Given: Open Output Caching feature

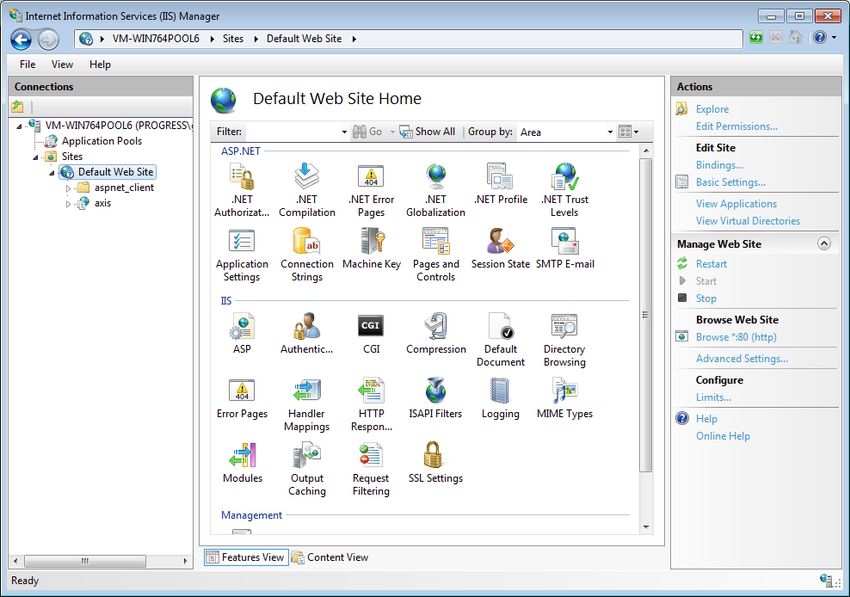Looking at the screenshot, I should [x=307, y=469].
